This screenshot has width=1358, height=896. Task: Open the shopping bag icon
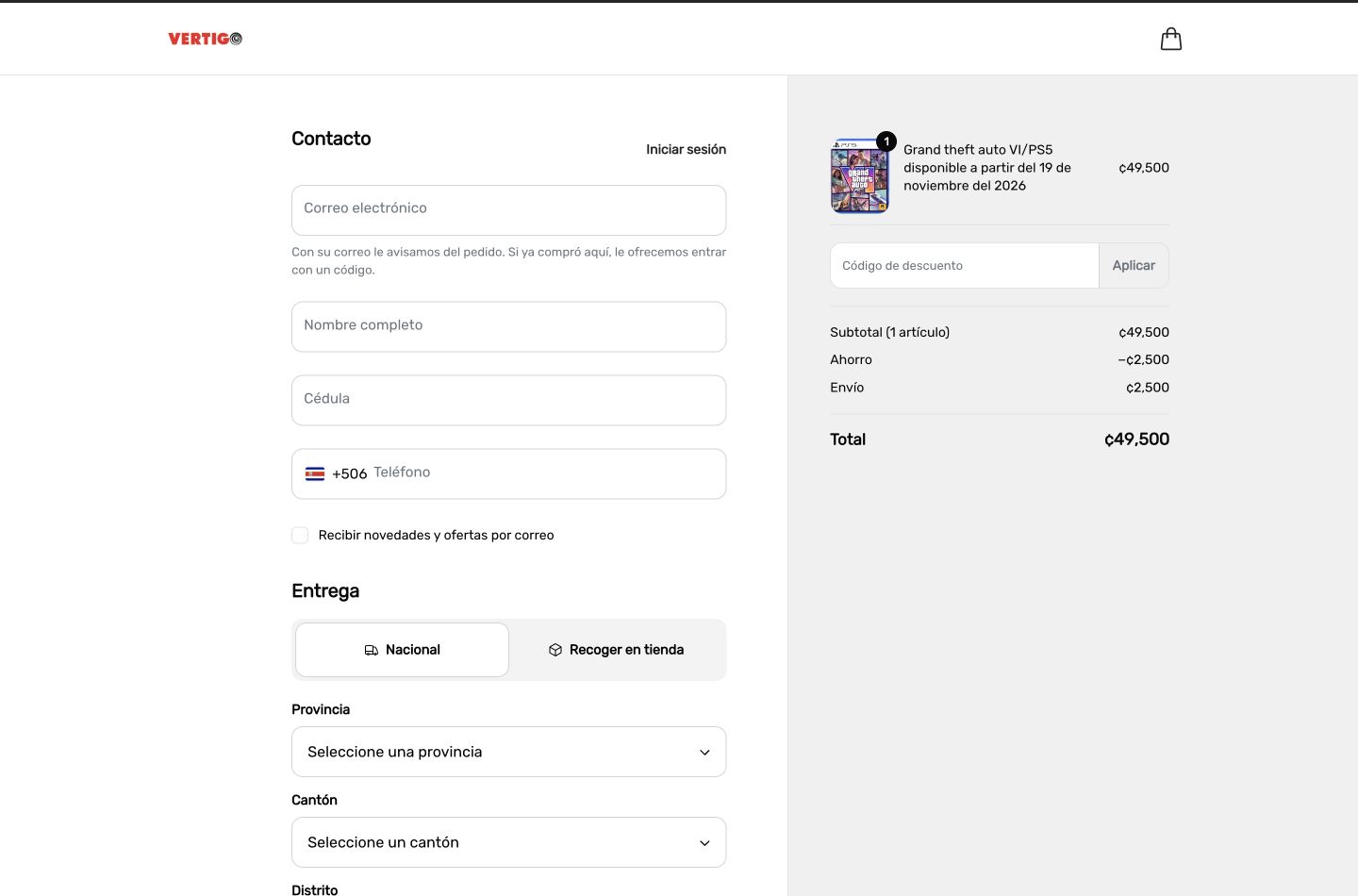(1170, 39)
